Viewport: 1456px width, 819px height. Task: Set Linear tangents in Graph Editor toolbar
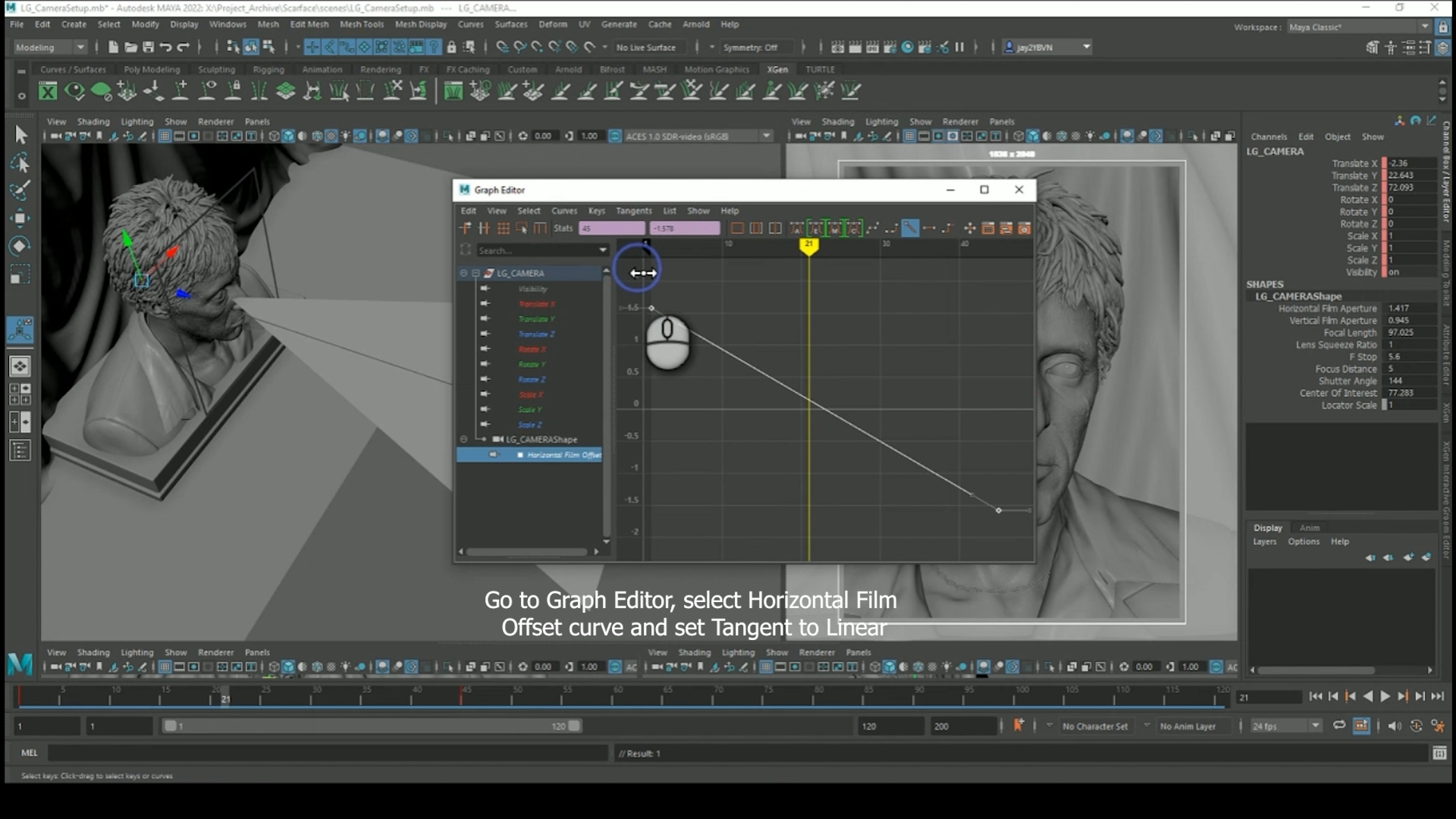pos(910,228)
